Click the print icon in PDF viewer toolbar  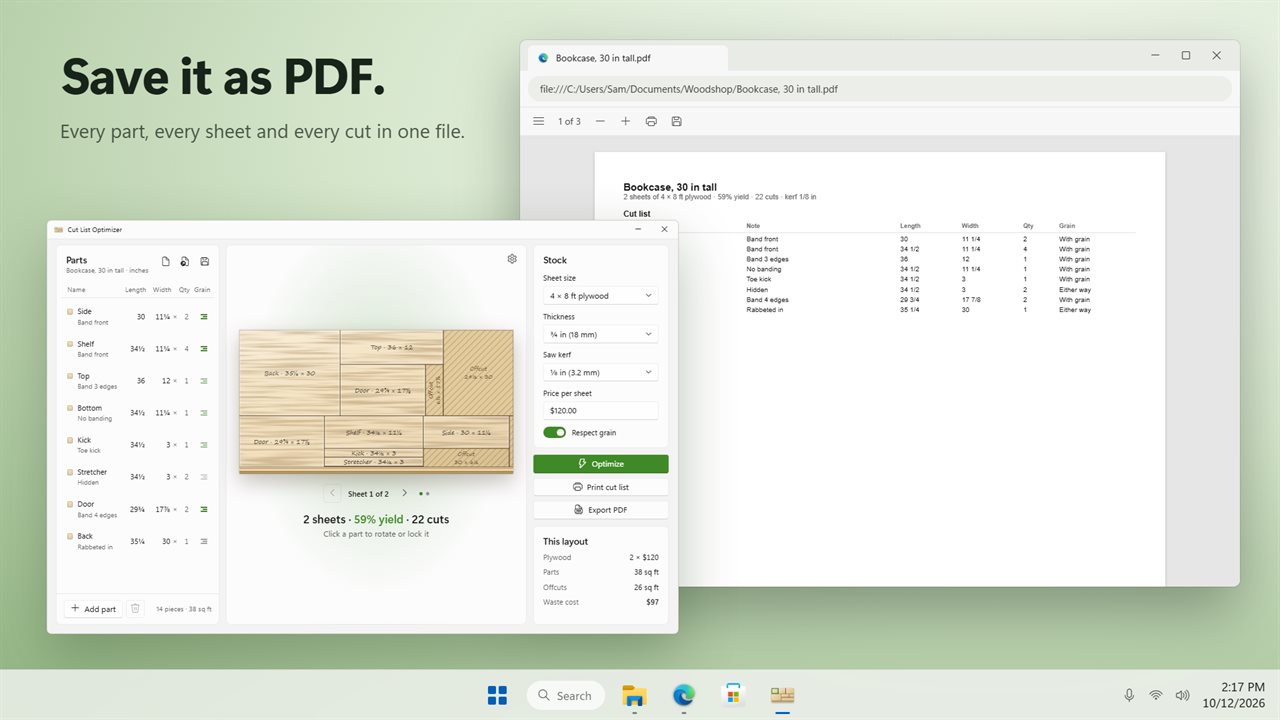[651, 121]
